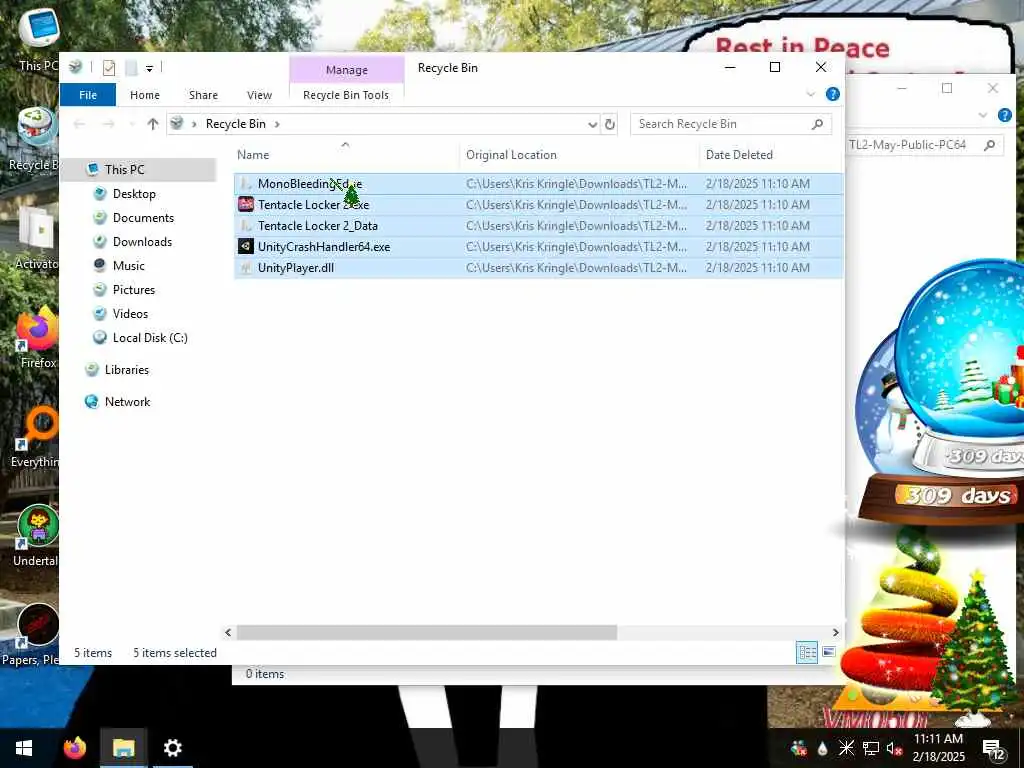Click File Explorer on the taskbar
The height and width of the screenshot is (768, 1024).
click(x=123, y=748)
